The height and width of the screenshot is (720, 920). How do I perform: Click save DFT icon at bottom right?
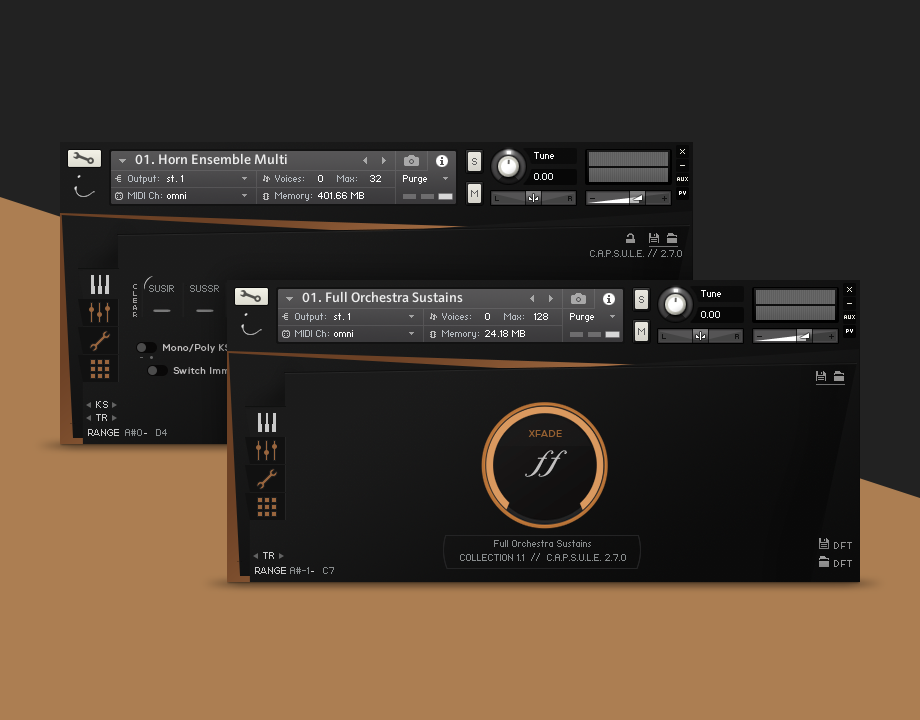click(x=823, y=544)
